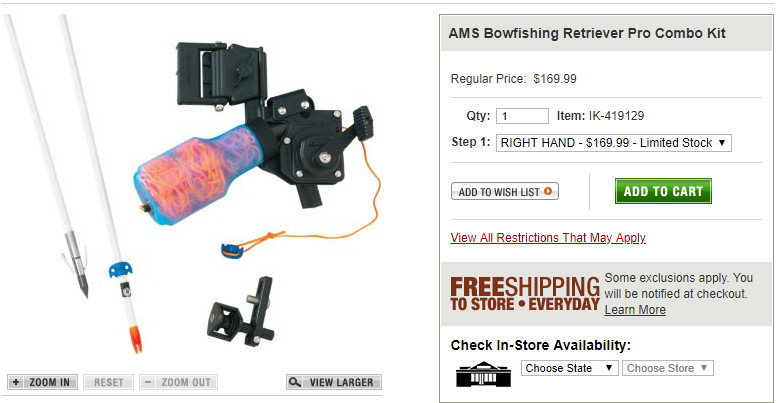Click the store building icon
This screenshot has height=403, width=778.
click(x=476, y=373)
